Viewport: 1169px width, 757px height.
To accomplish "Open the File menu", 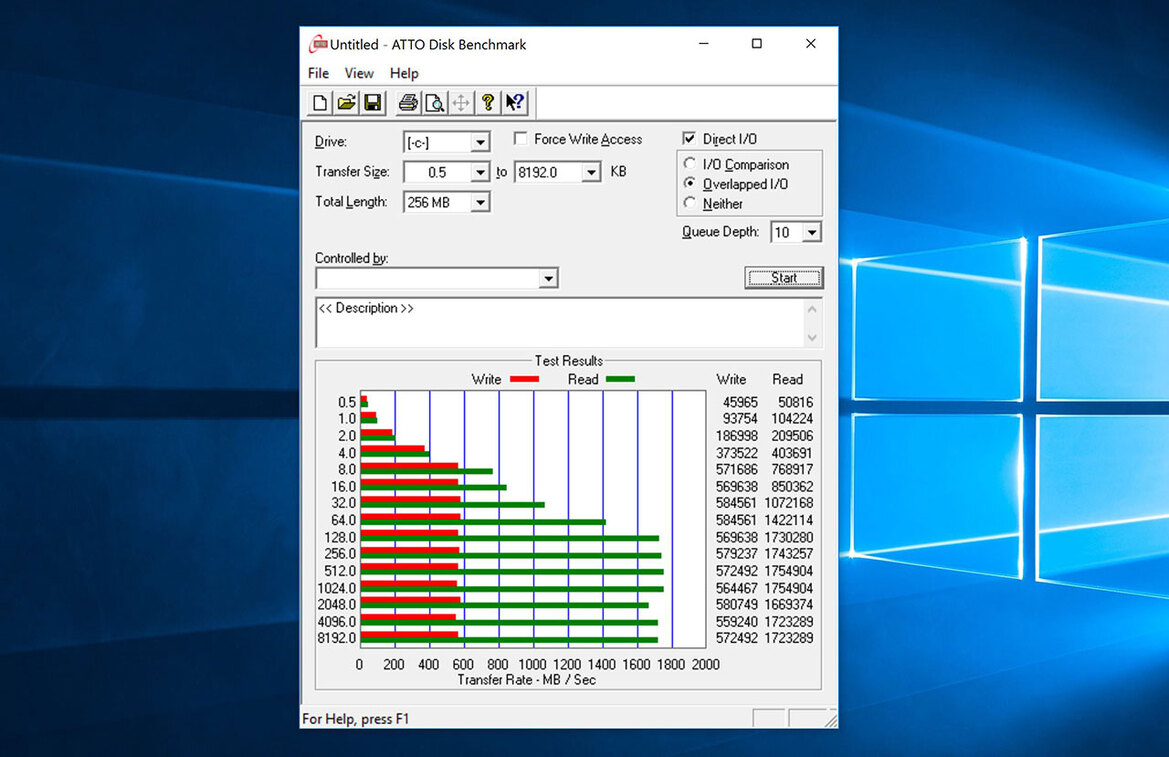I will (x=318, y=73).
